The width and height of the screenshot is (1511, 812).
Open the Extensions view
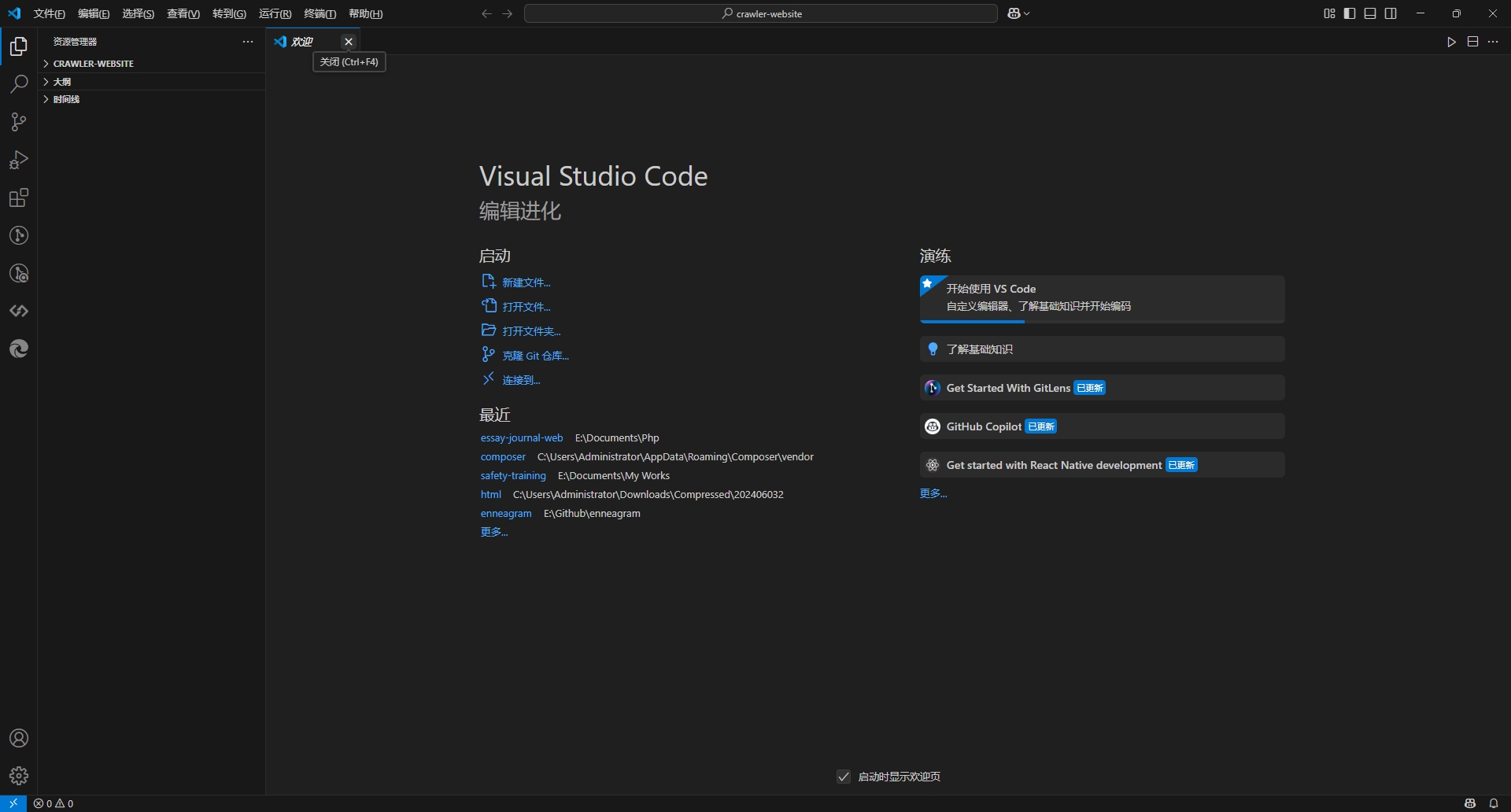[x=19, y=197]
